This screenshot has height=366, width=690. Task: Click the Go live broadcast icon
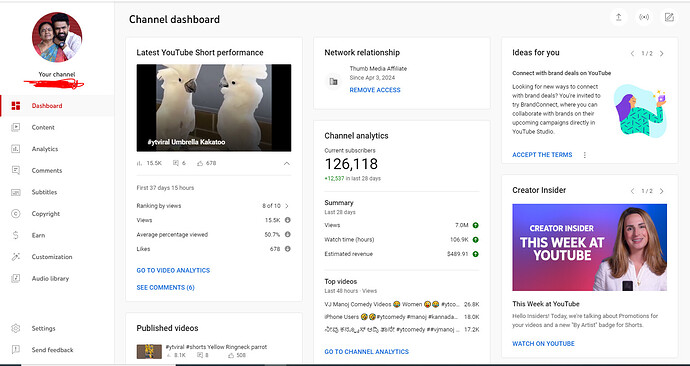point(644,17)
